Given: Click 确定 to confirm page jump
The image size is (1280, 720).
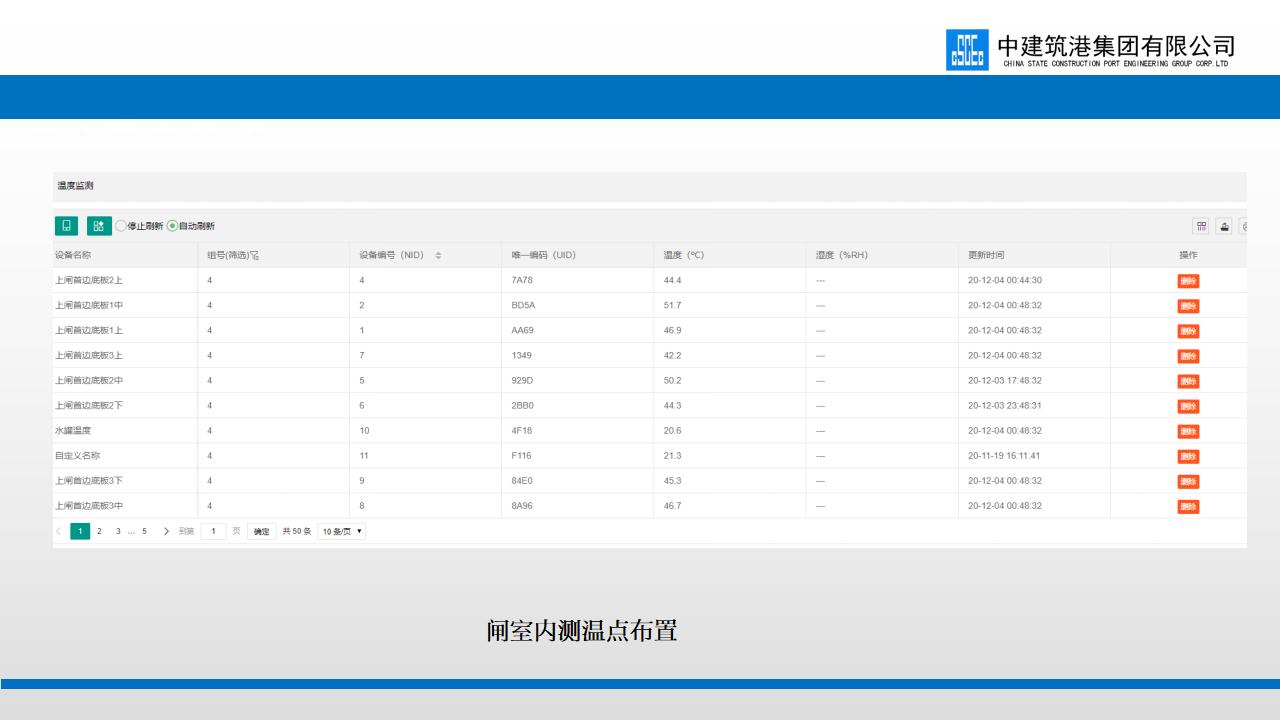Looking at the screenshot, I should 261,532.
